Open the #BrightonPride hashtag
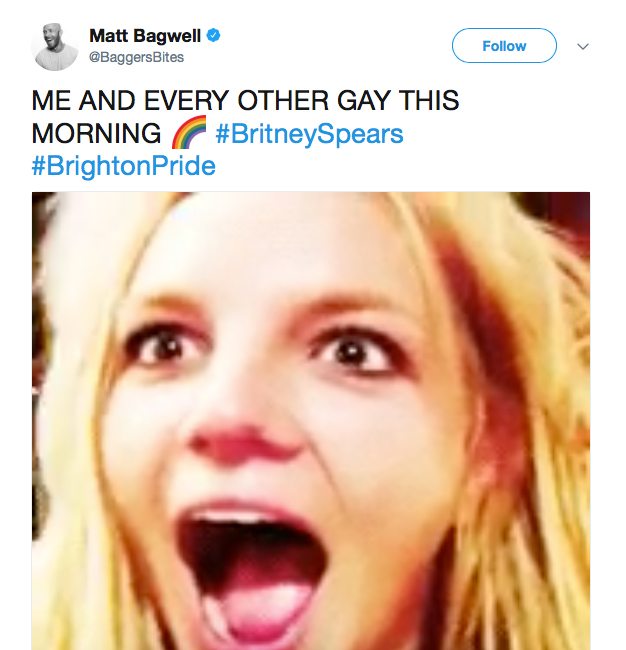 (124, 165)
